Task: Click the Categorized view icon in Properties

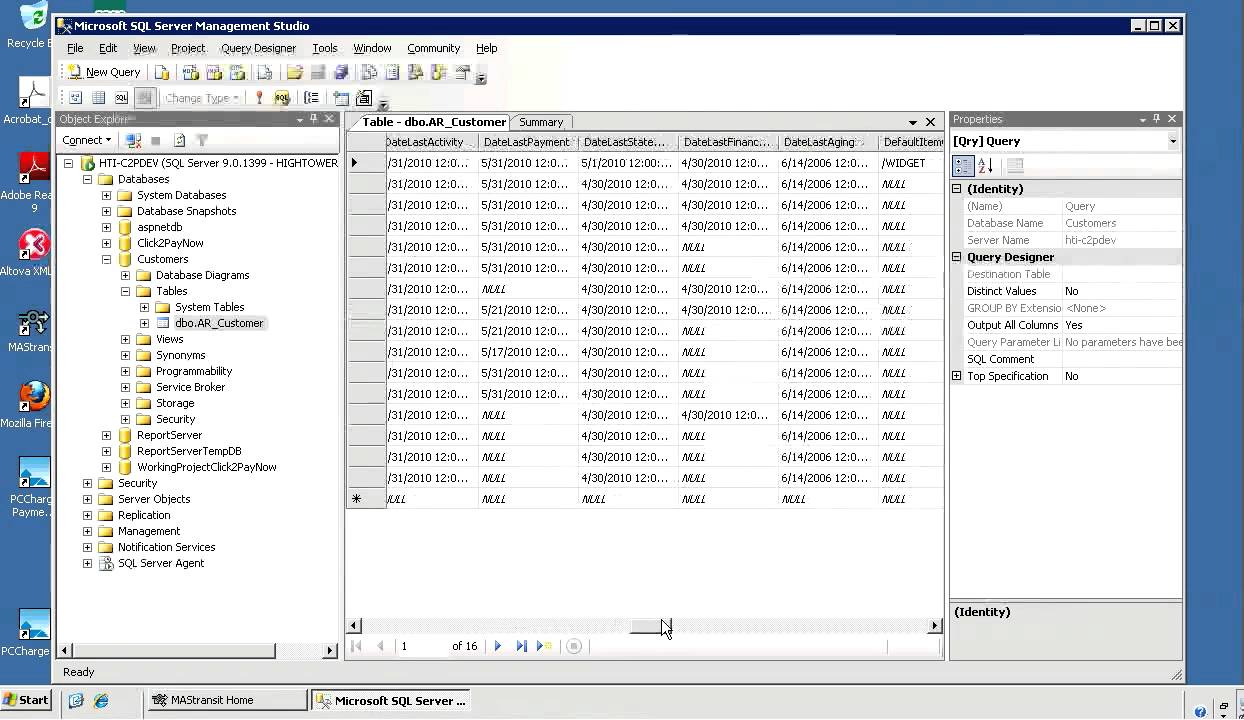Action: point(963,166)
